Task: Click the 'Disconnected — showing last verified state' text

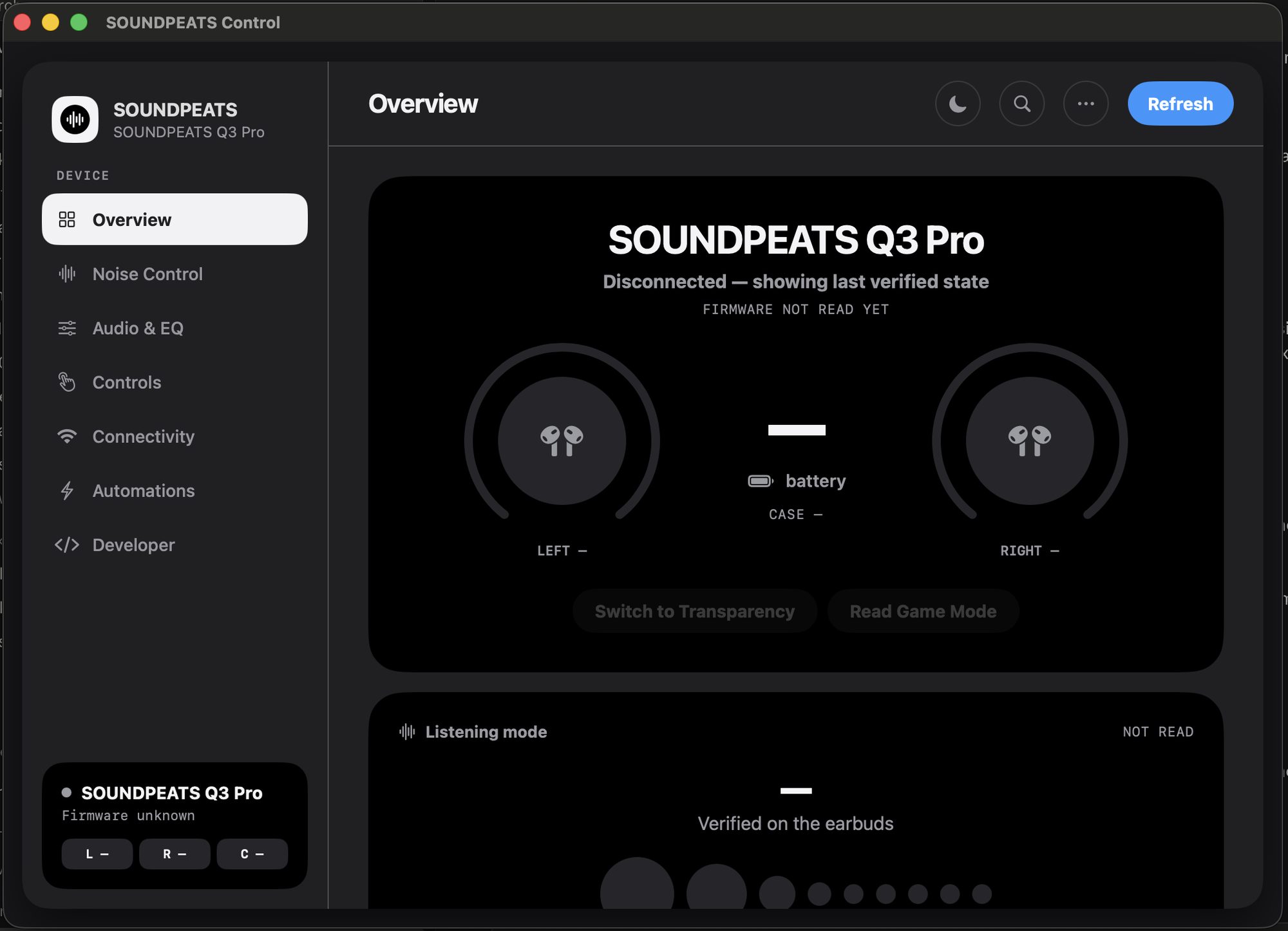Action: coord(796,281)
